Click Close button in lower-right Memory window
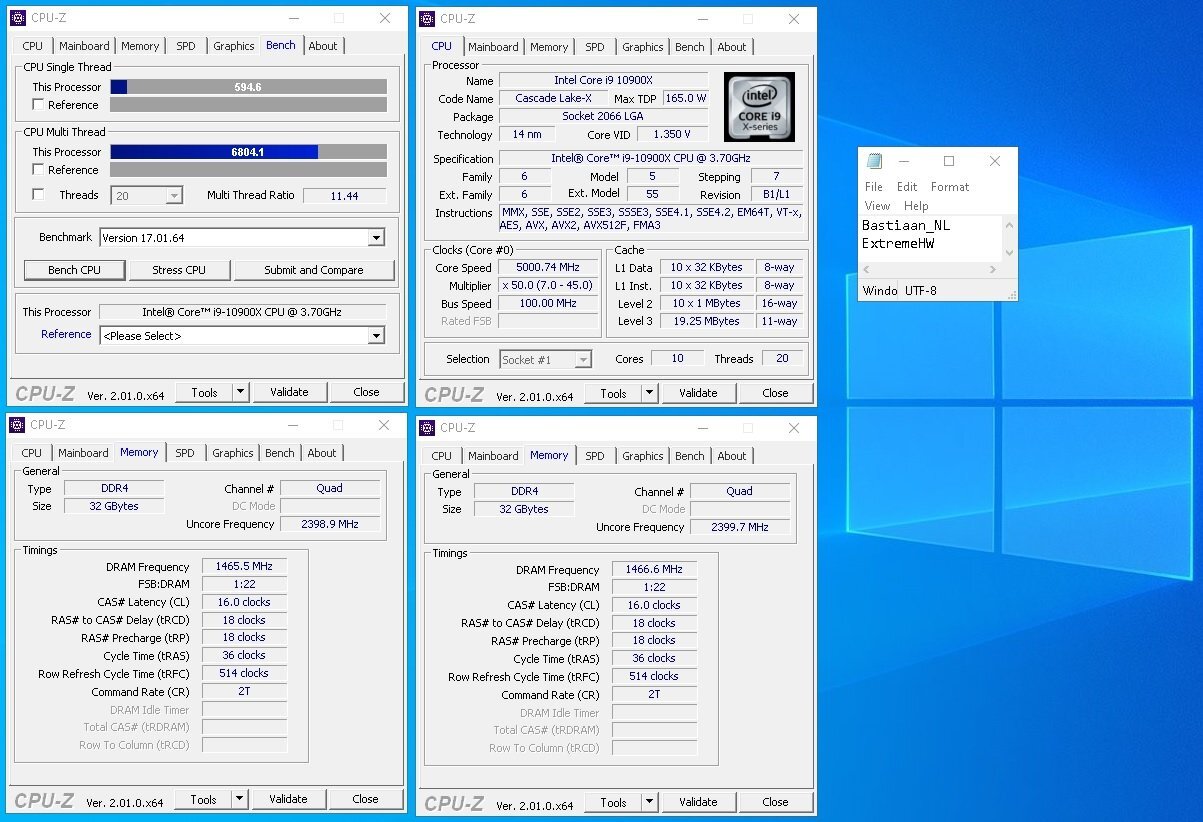The height and width of the screenshot is (822, 1203). click(775, 801)
